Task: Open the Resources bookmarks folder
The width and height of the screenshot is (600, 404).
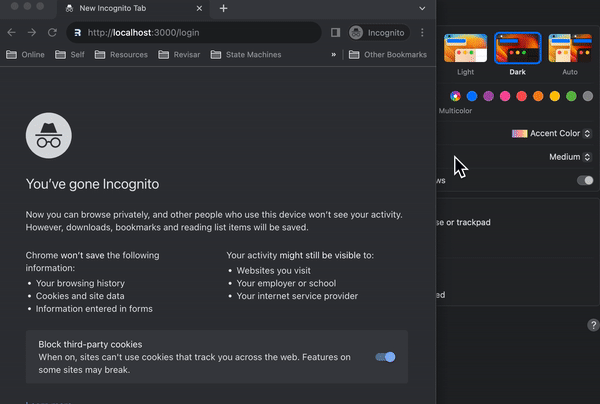Action: 121,55
